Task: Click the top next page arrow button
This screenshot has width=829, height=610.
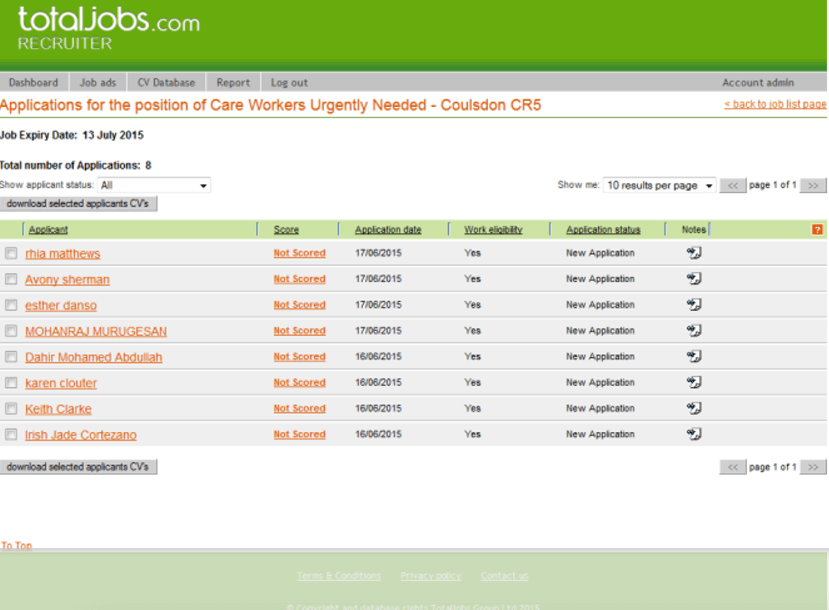Action: pyautogui.click(x=814, y=185)
